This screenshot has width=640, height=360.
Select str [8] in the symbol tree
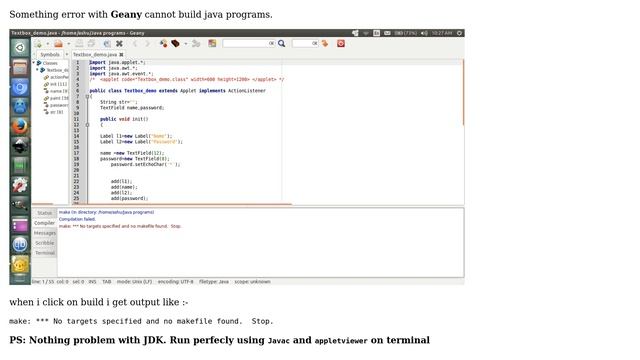pyautogui.click(x=57, y=112)
